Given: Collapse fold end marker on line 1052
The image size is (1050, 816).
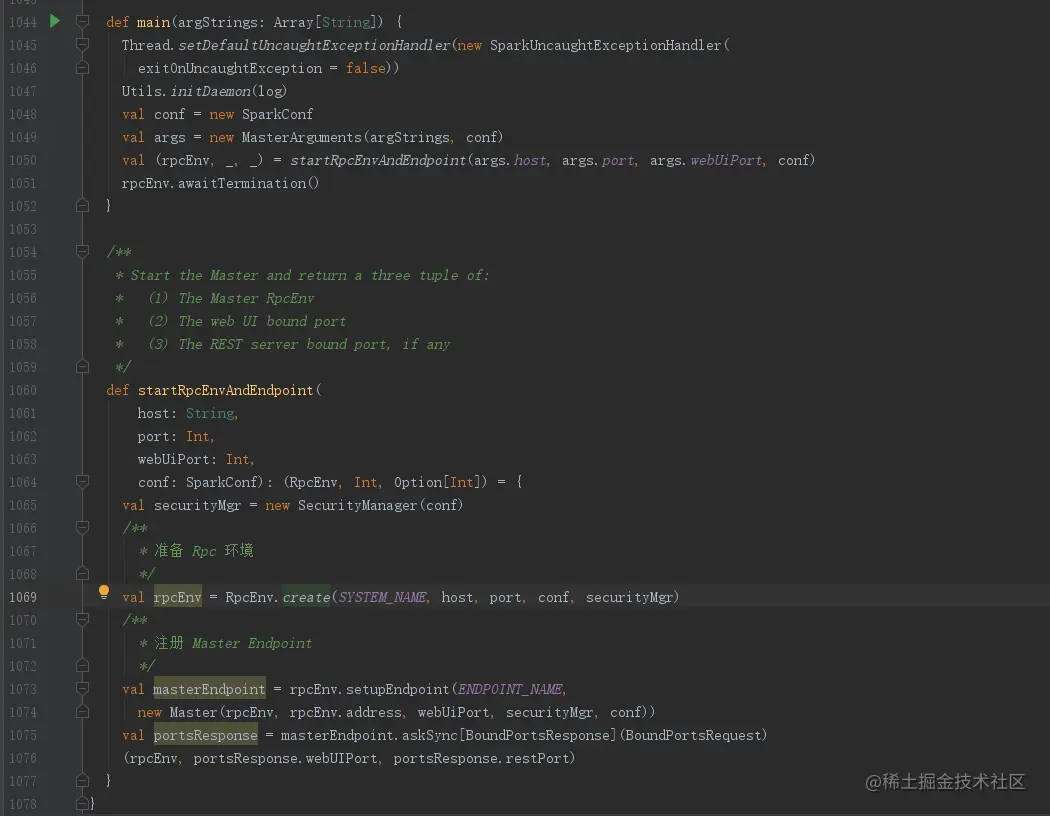Looking at the screenshot, I should [82, 206].
